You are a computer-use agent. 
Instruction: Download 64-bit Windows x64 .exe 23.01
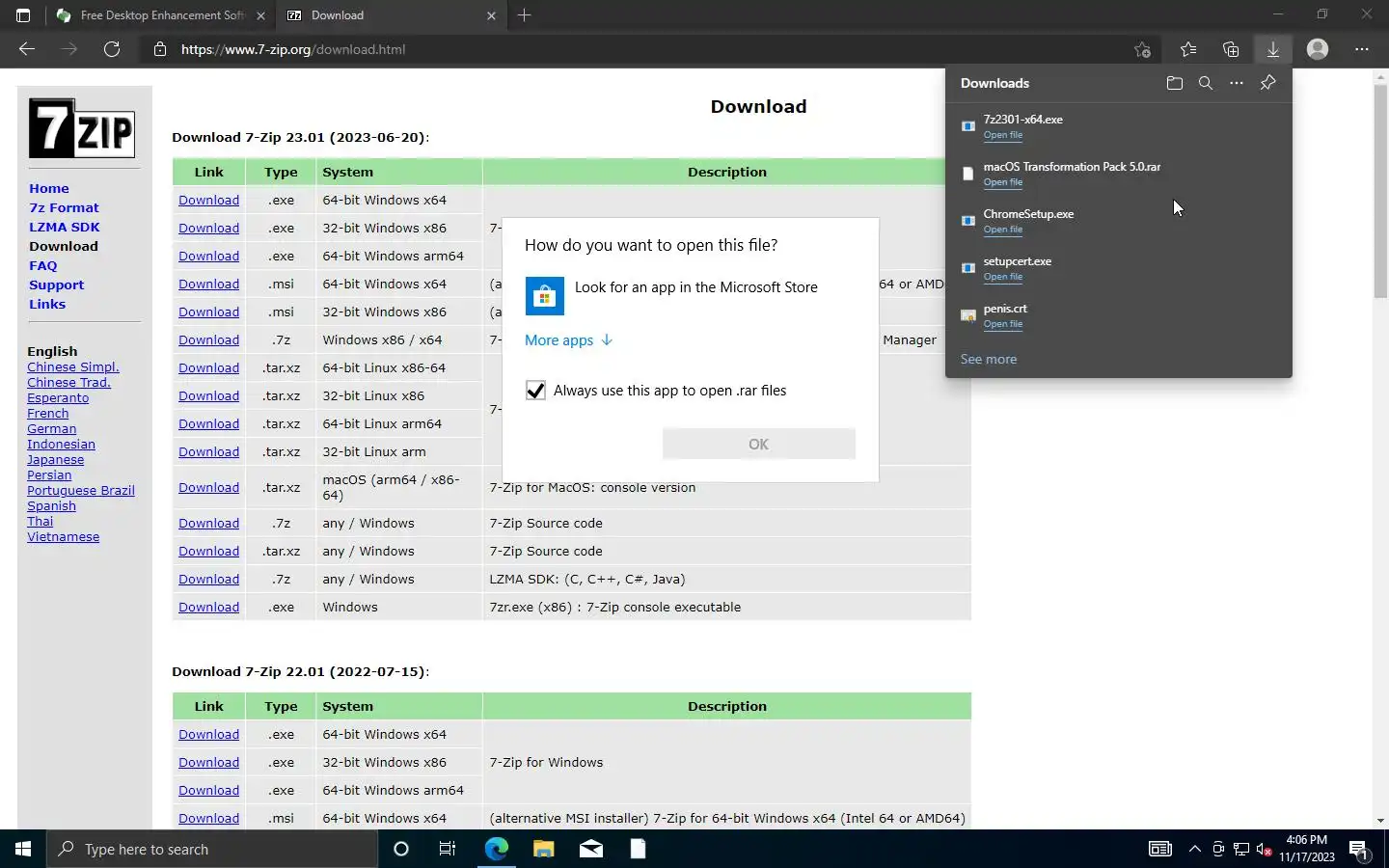tap(208, 200)
